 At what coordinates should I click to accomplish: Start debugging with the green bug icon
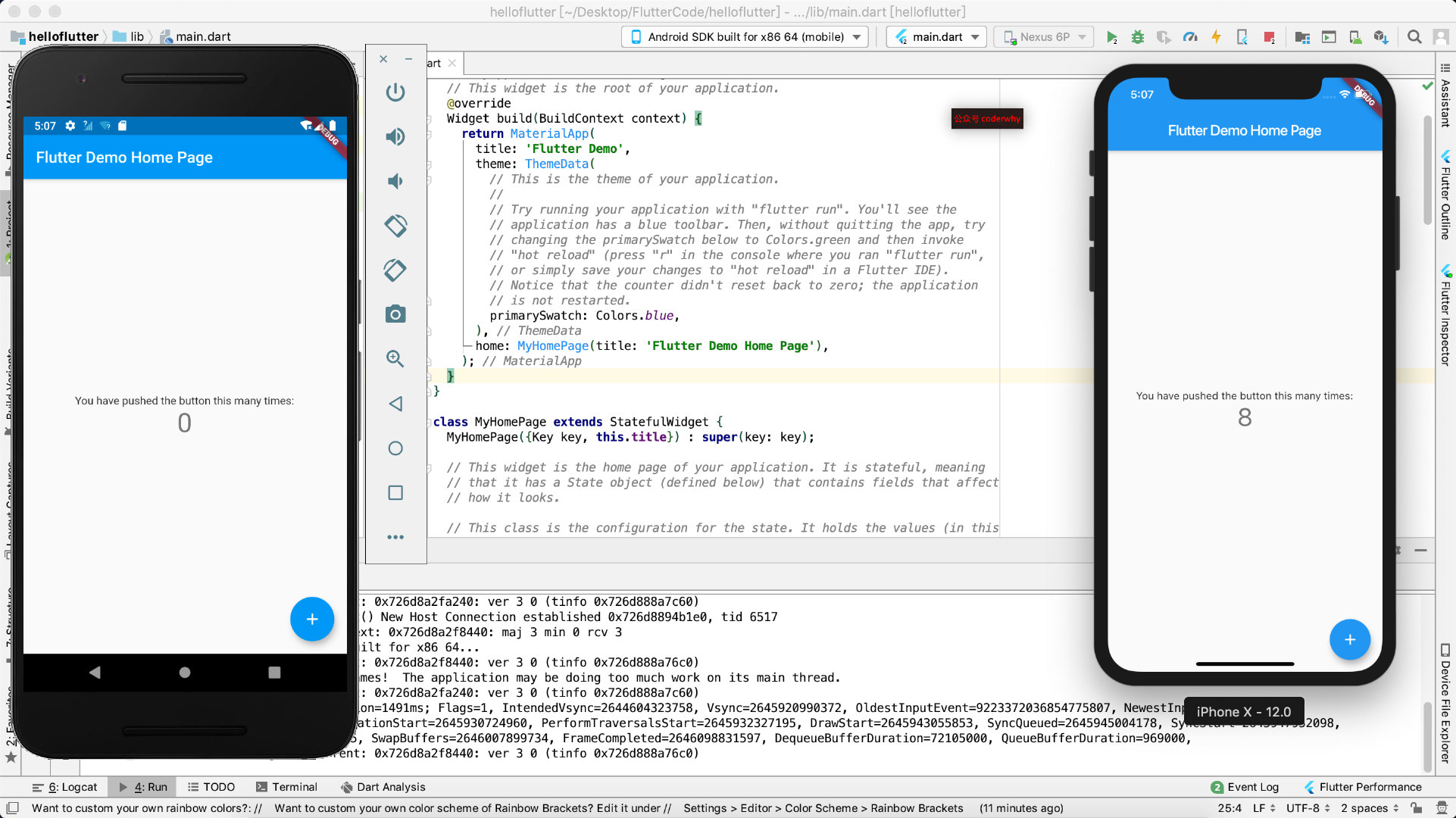click(1137, 37)
